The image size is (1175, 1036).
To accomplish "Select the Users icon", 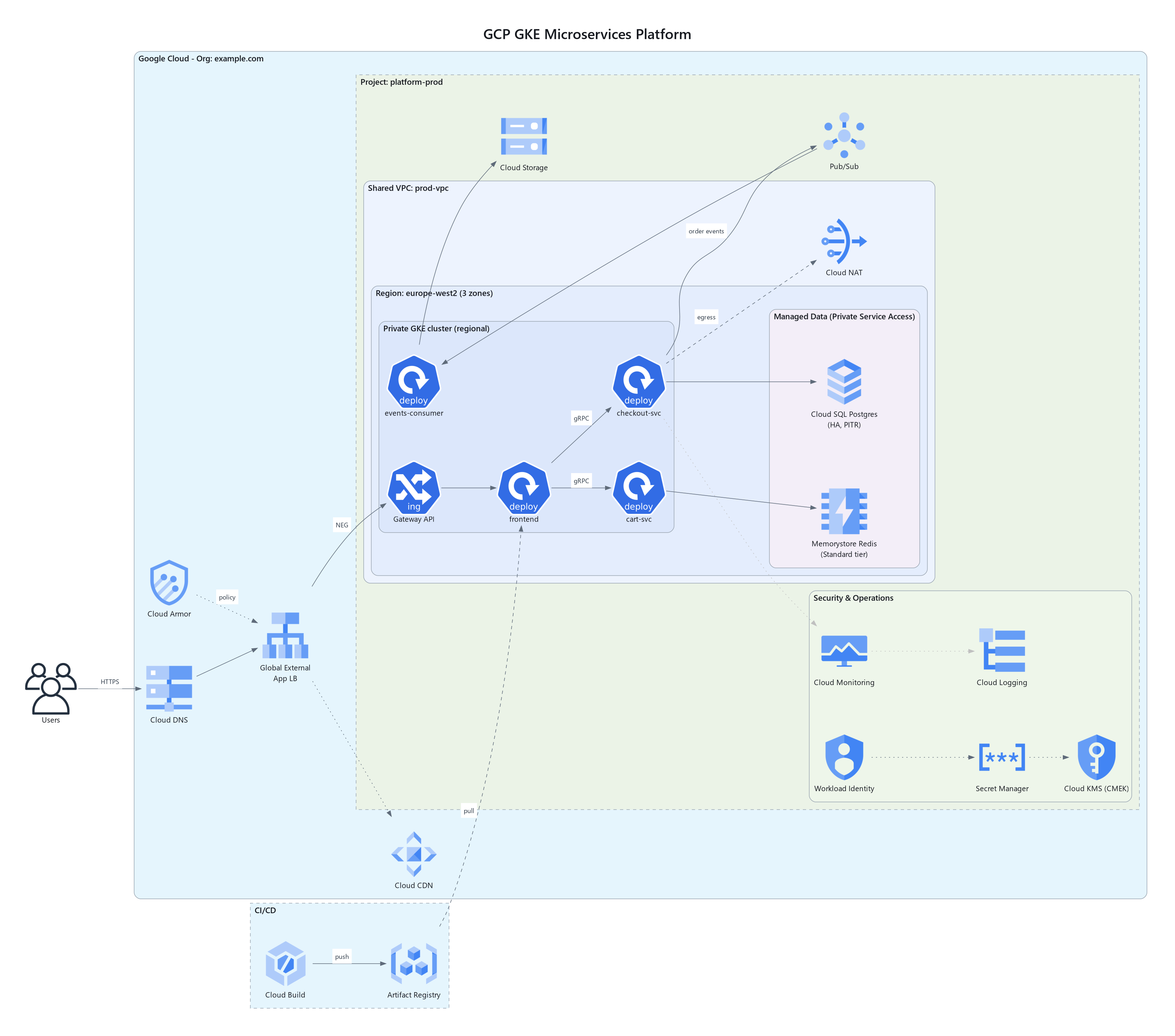I will point(51,688).
